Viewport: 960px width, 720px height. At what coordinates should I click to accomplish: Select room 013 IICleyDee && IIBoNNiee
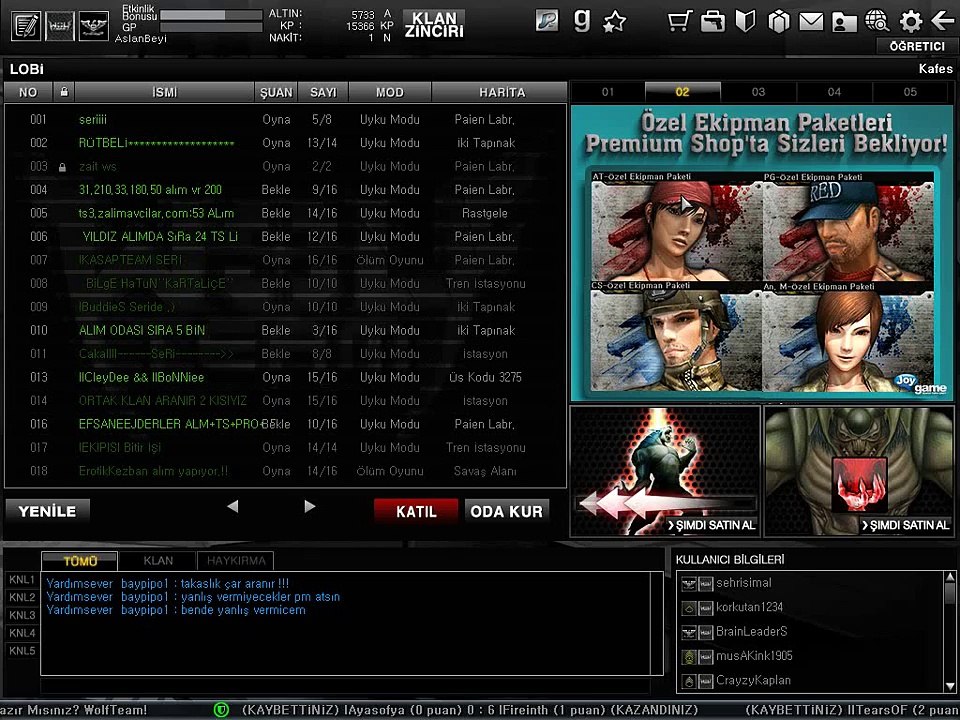(285, 377)
